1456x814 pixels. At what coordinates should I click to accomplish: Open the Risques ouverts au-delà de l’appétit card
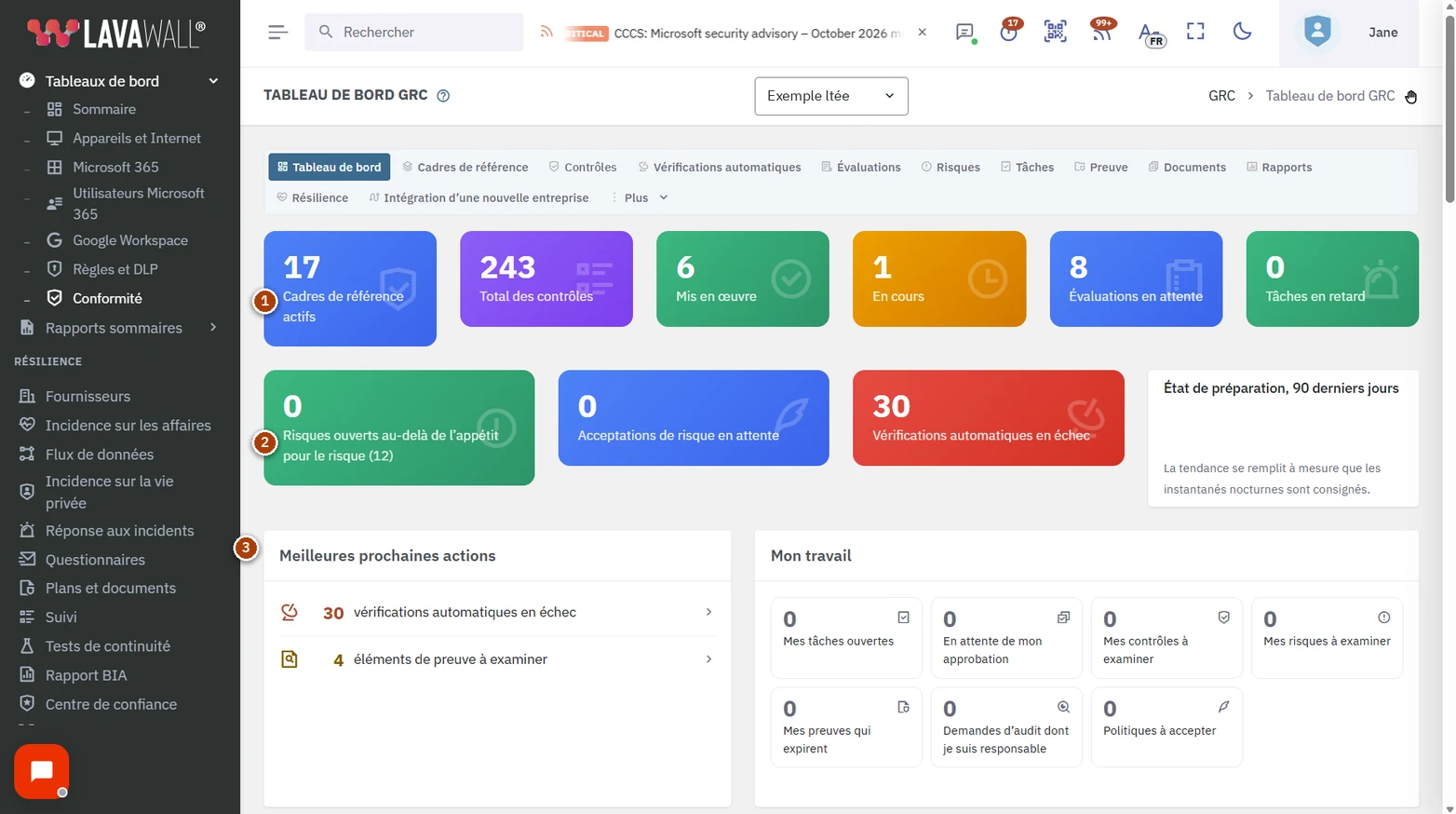(399, 427)
